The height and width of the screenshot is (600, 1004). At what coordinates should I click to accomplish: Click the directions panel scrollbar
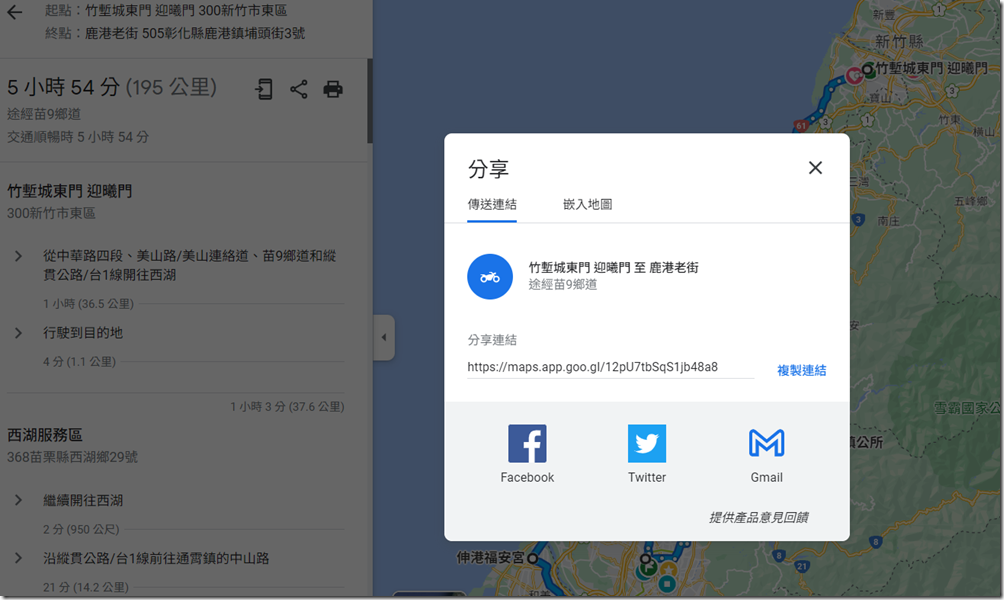[369, 100]
